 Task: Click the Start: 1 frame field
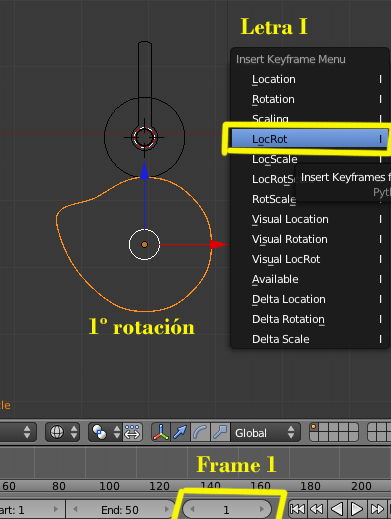[x=32, y=509]
